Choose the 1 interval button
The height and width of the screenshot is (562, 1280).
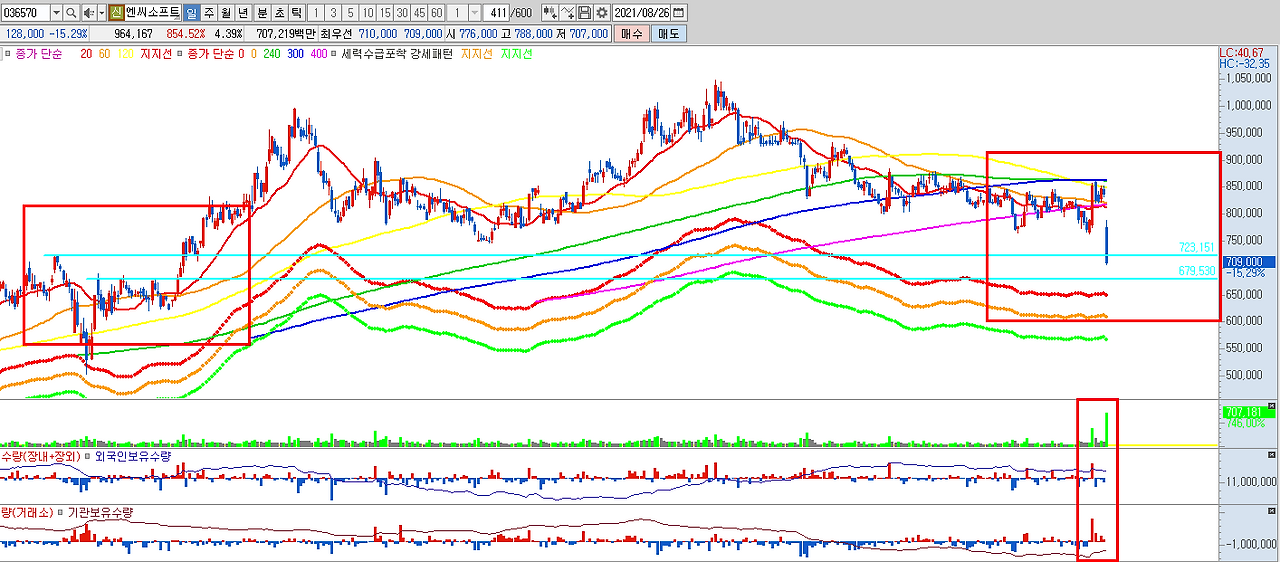[316, 13]
